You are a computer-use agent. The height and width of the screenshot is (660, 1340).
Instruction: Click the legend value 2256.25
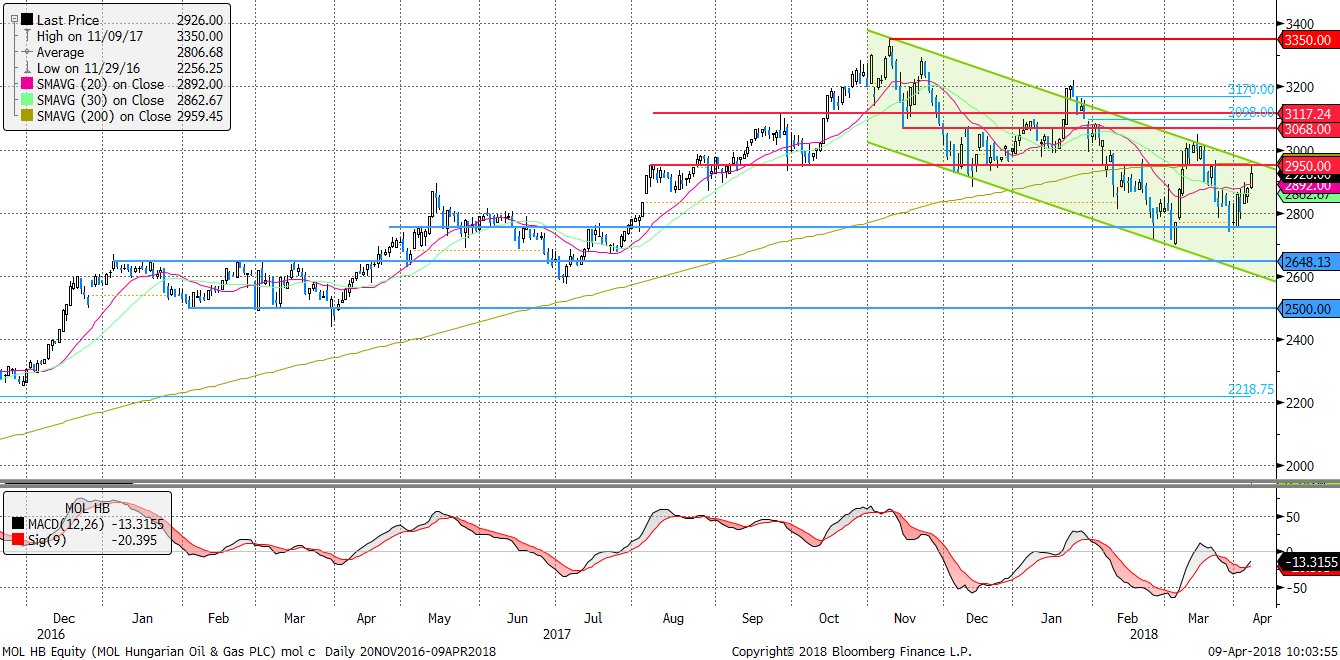pos(198,68)
